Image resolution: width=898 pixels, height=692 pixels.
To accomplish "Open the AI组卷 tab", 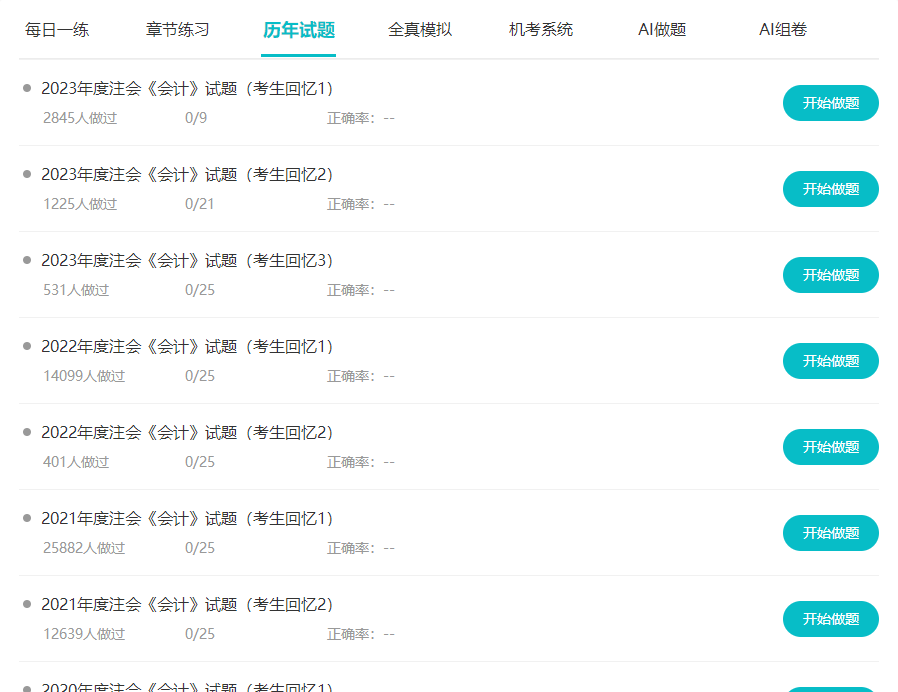I will [783, 30].
